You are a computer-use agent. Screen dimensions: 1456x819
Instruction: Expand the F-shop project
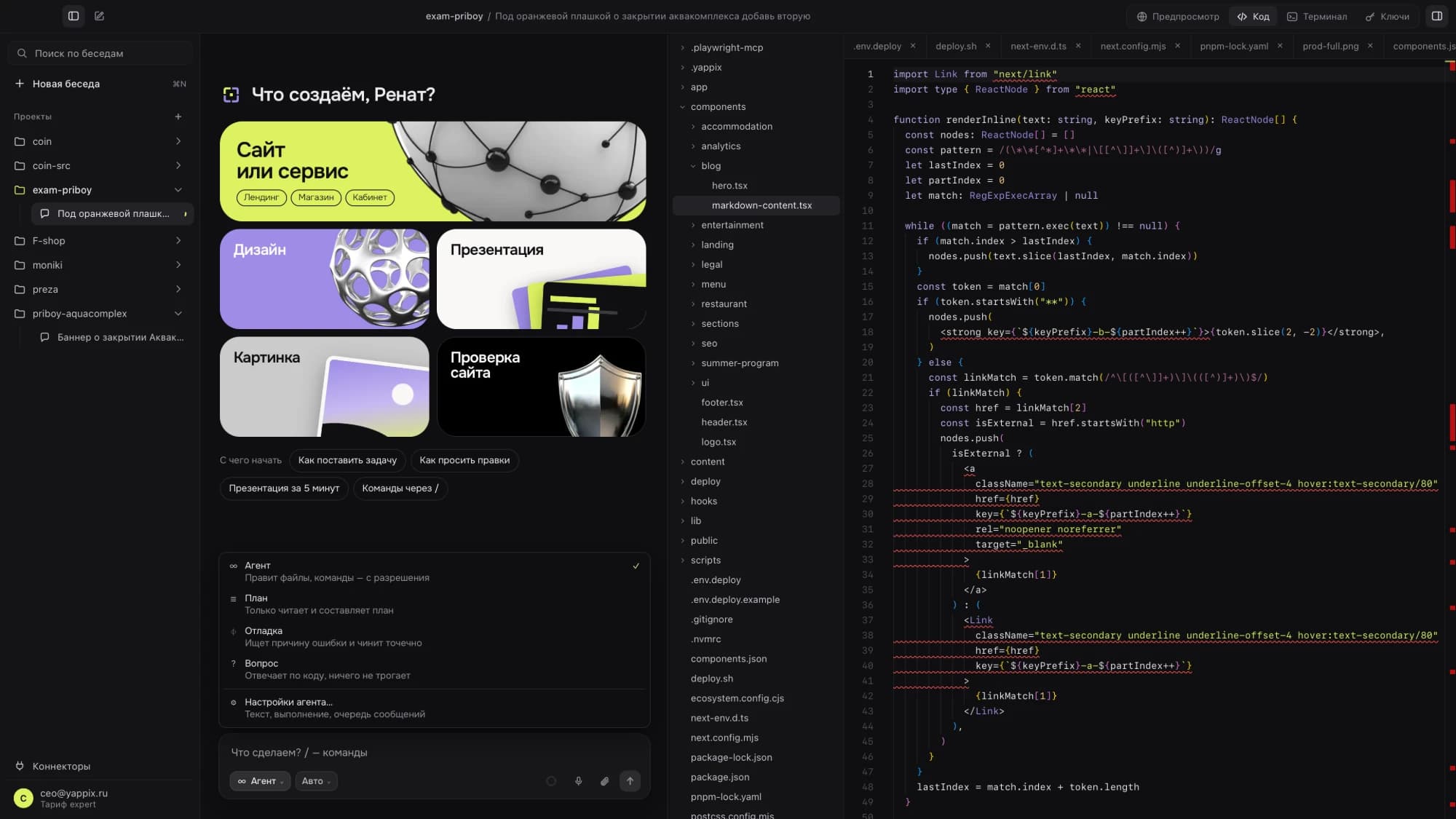click(x=178, y=241)
